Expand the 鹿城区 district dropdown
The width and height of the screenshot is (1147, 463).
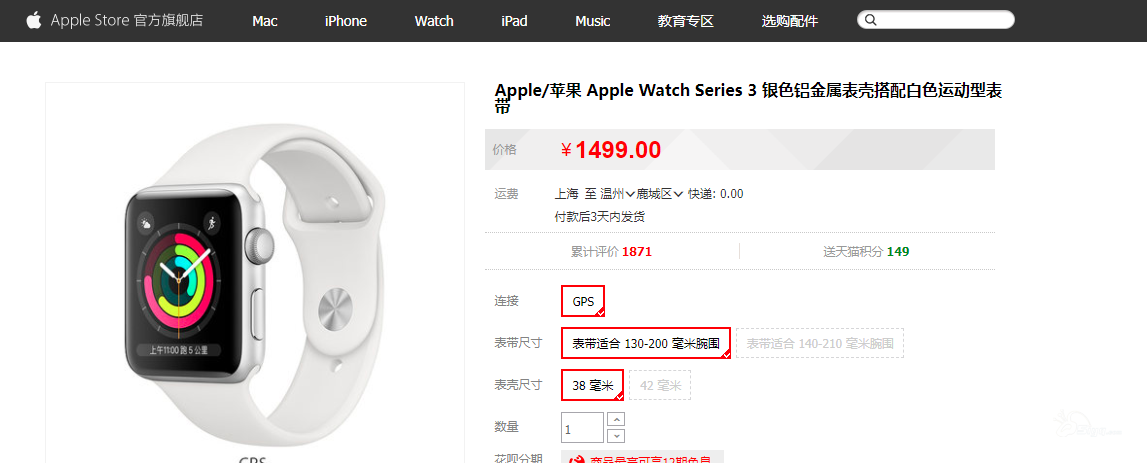point(660,194)
